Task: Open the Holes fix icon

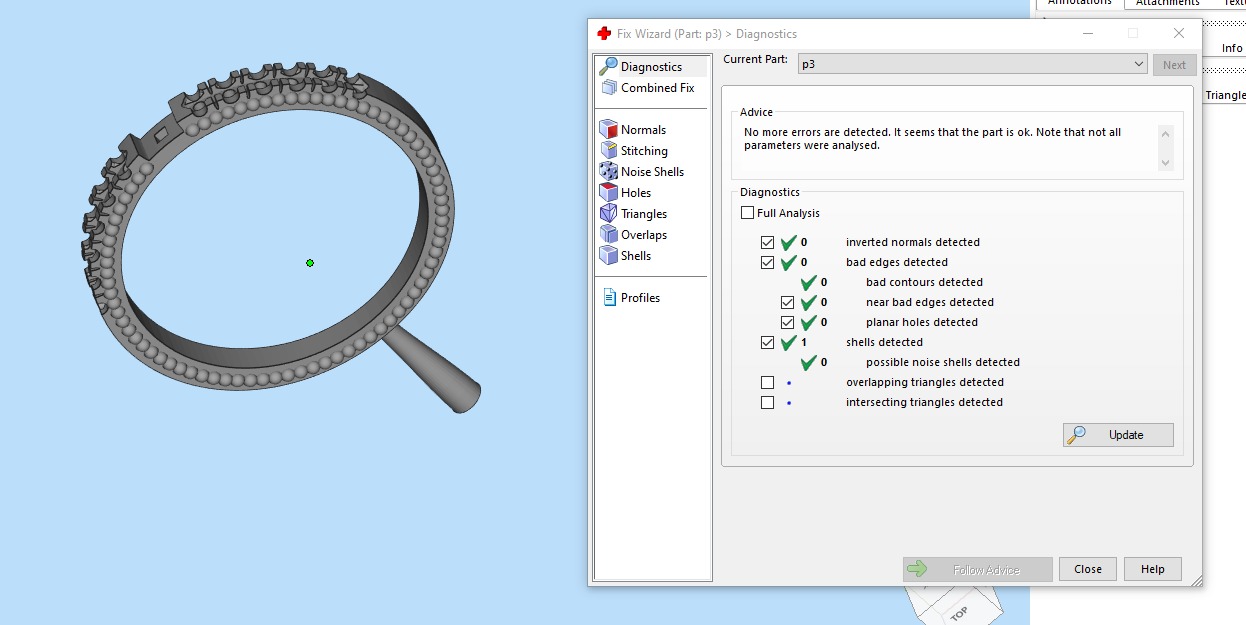Action: pos(608,192)
